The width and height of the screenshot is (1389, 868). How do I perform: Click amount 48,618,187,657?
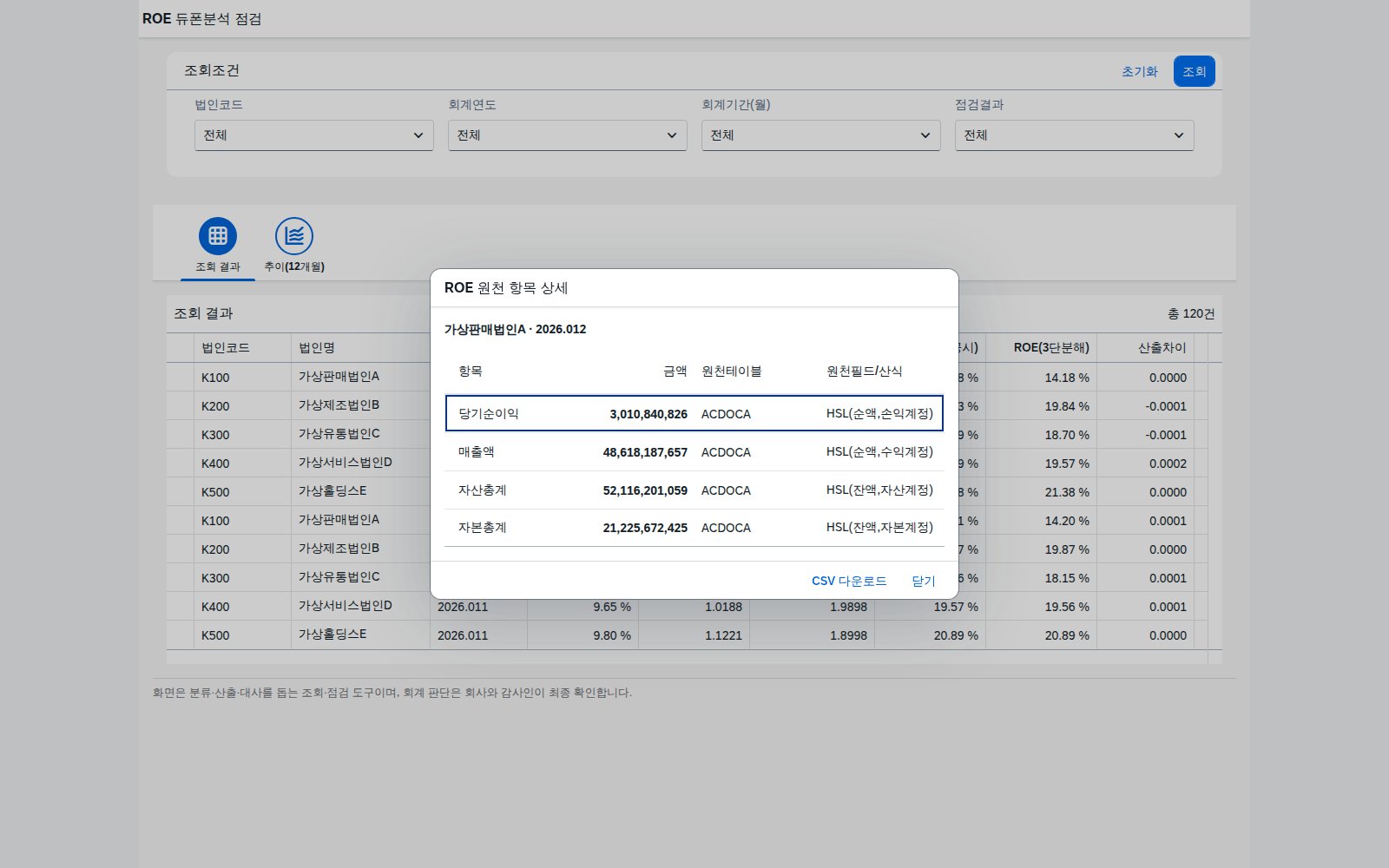[x=645, y=452]
